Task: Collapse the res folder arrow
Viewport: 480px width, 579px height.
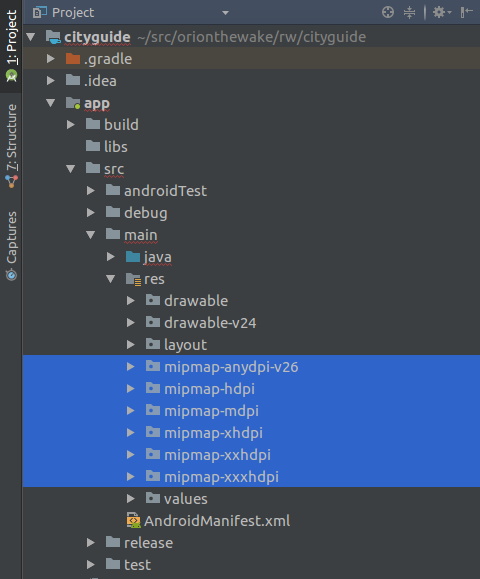Action: [x=110, y=279]
